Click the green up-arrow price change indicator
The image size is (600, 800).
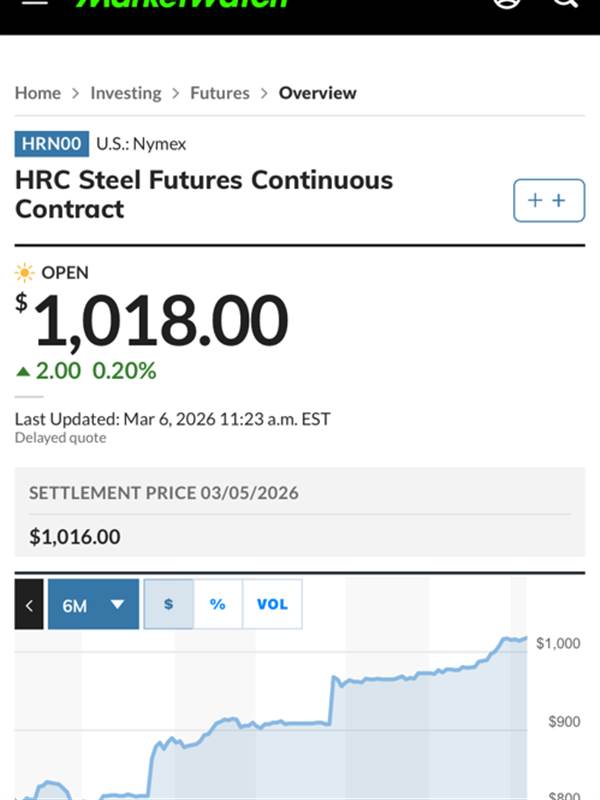click(x=23, y=372)
